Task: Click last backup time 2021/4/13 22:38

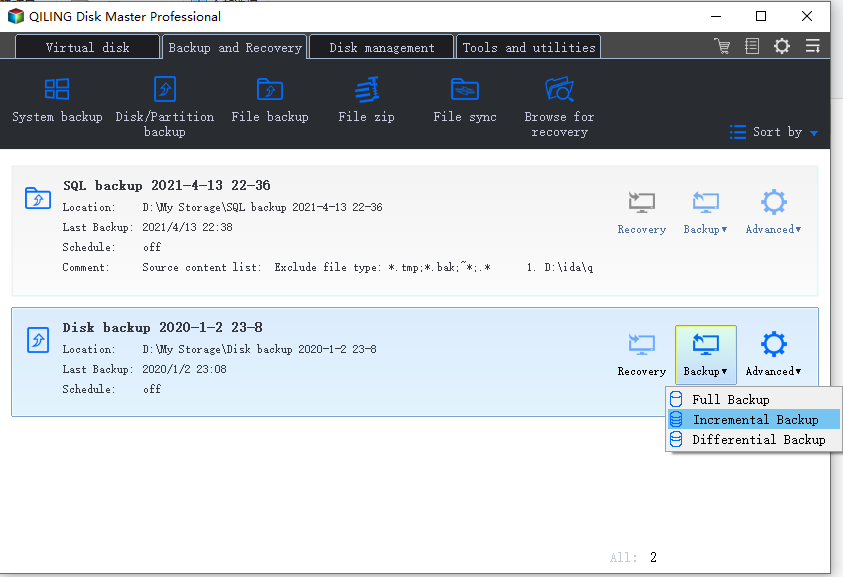Action: (187, 227)
